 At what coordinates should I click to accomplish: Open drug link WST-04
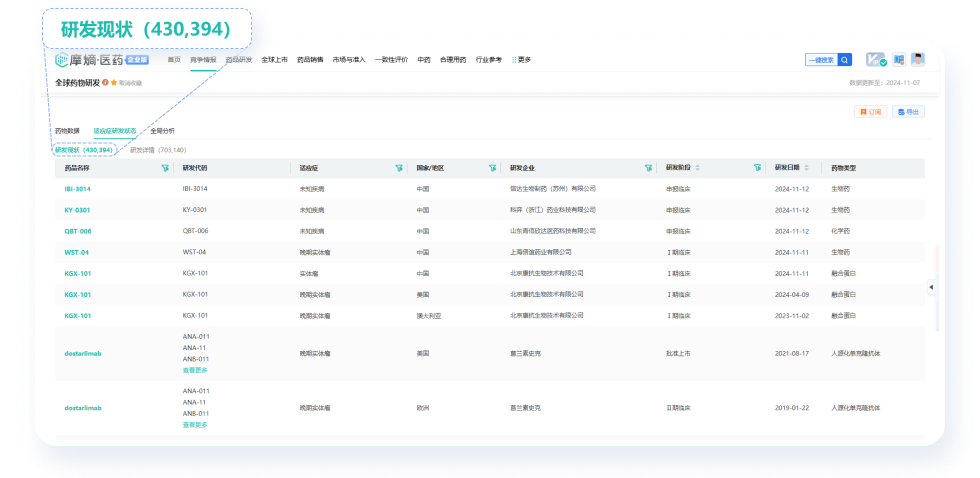click(x=76, y=252)
